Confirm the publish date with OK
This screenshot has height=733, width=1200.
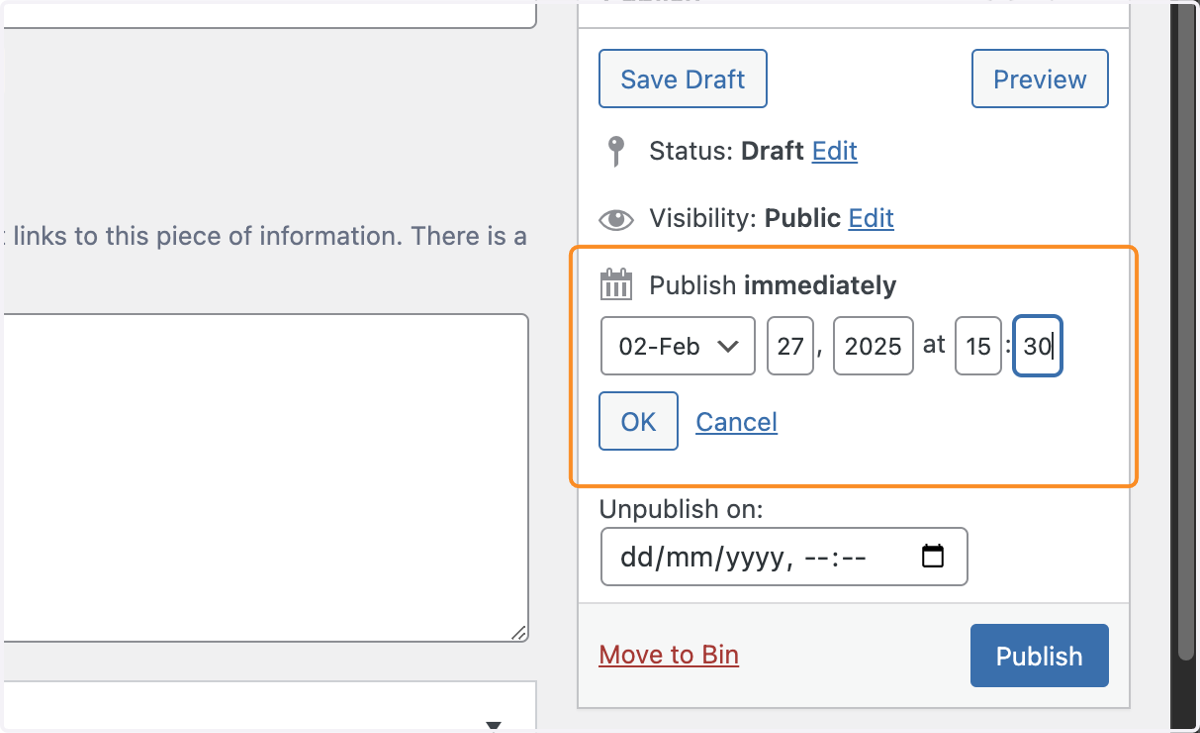[x=638, y=421]
